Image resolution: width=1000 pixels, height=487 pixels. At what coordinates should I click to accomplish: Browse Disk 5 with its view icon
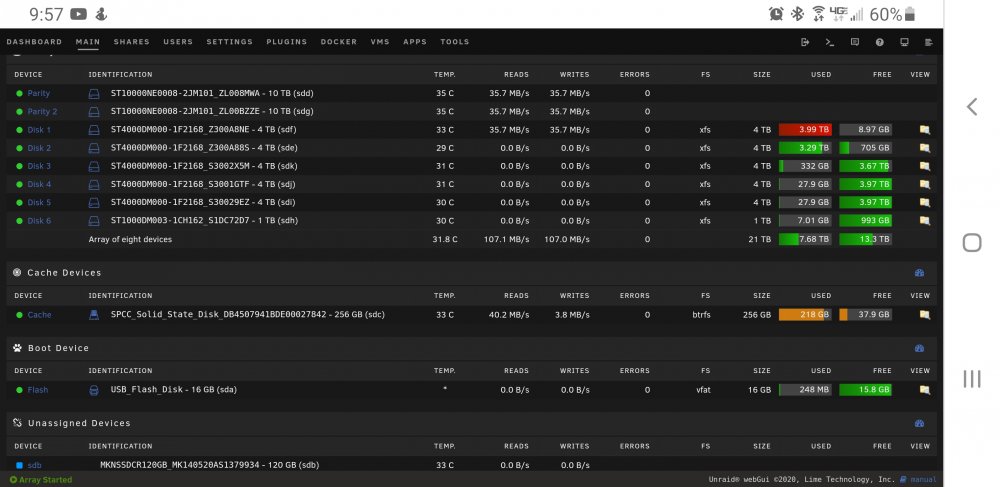pos(924,203)
